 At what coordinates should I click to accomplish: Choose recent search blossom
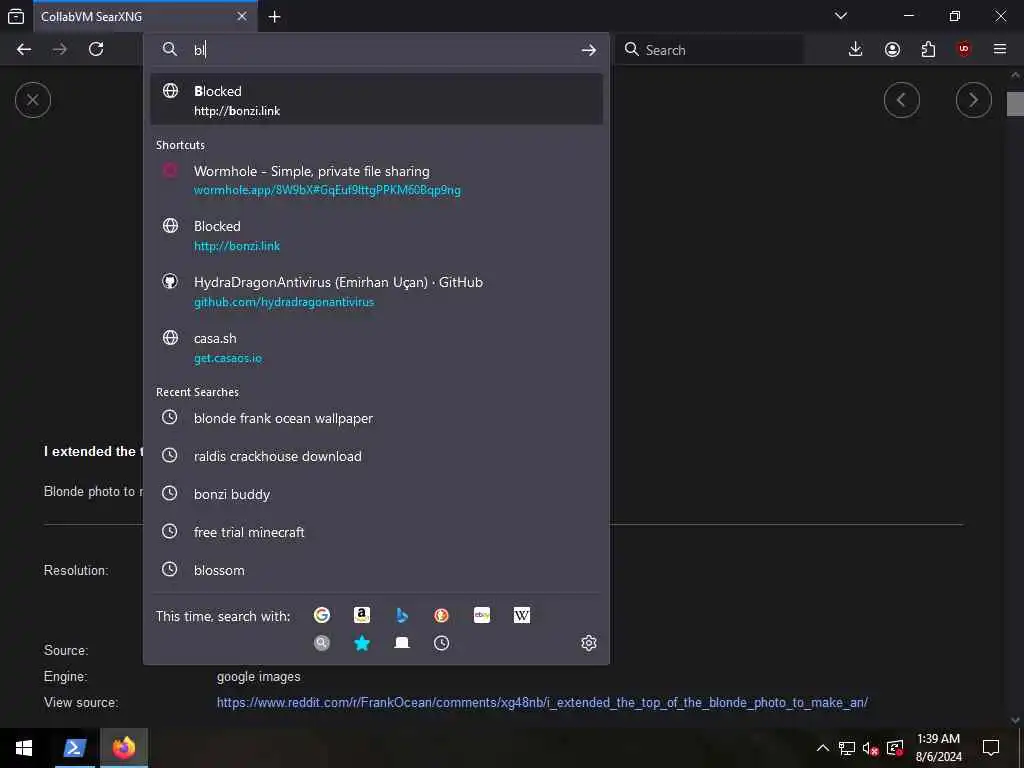[376, 569]
